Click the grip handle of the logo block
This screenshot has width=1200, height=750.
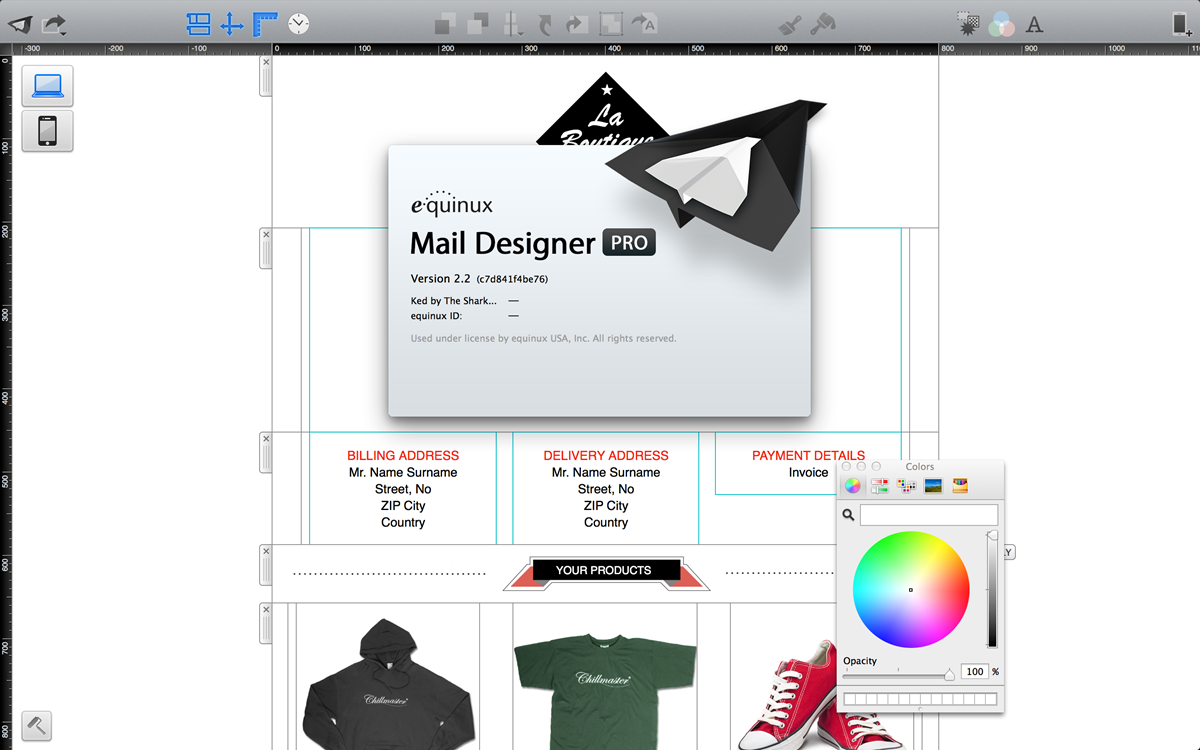266,82
